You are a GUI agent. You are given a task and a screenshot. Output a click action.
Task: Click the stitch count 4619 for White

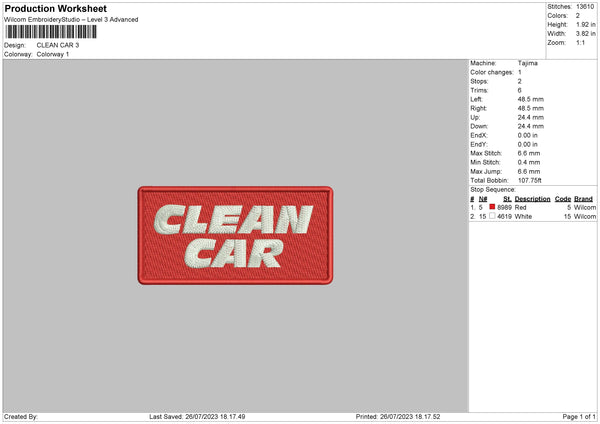coord(505,217)
